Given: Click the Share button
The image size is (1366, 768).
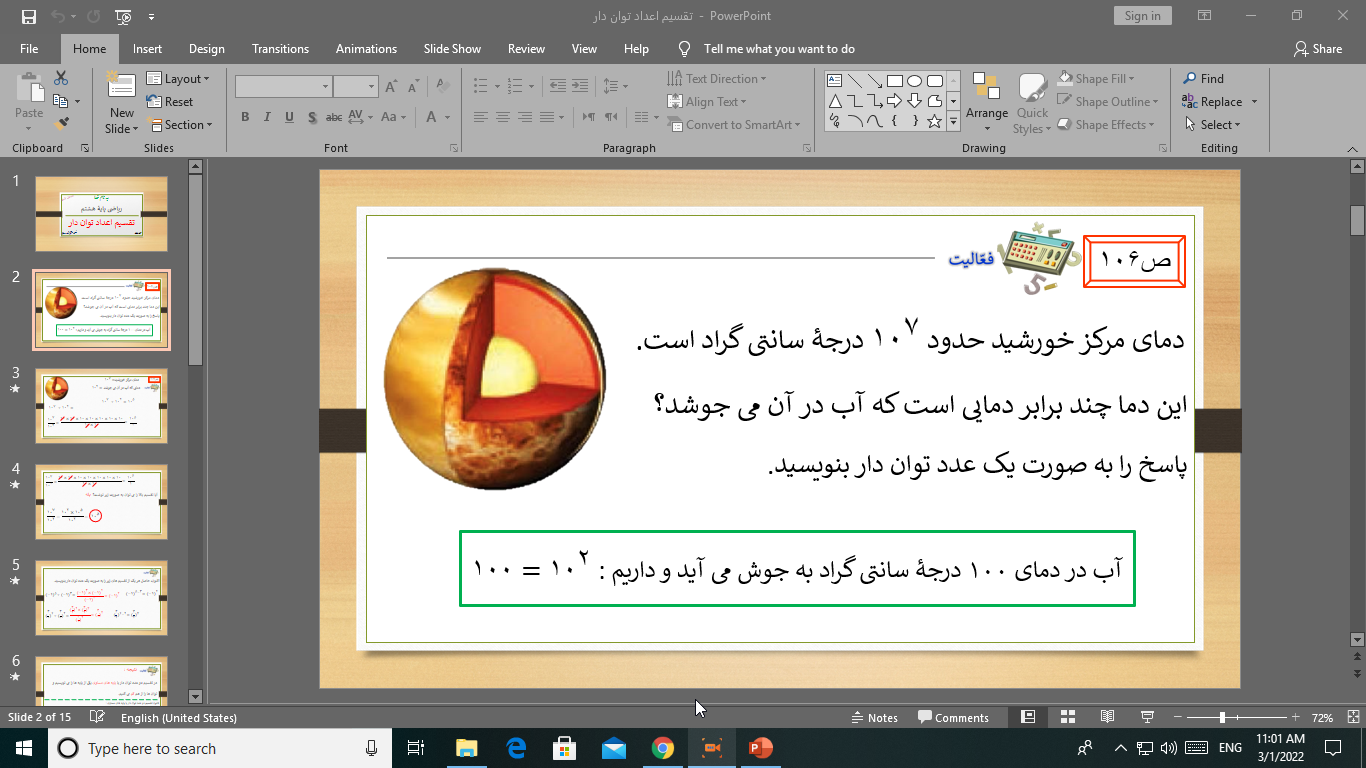Looking at the screenshot, I should point(1318,49).
